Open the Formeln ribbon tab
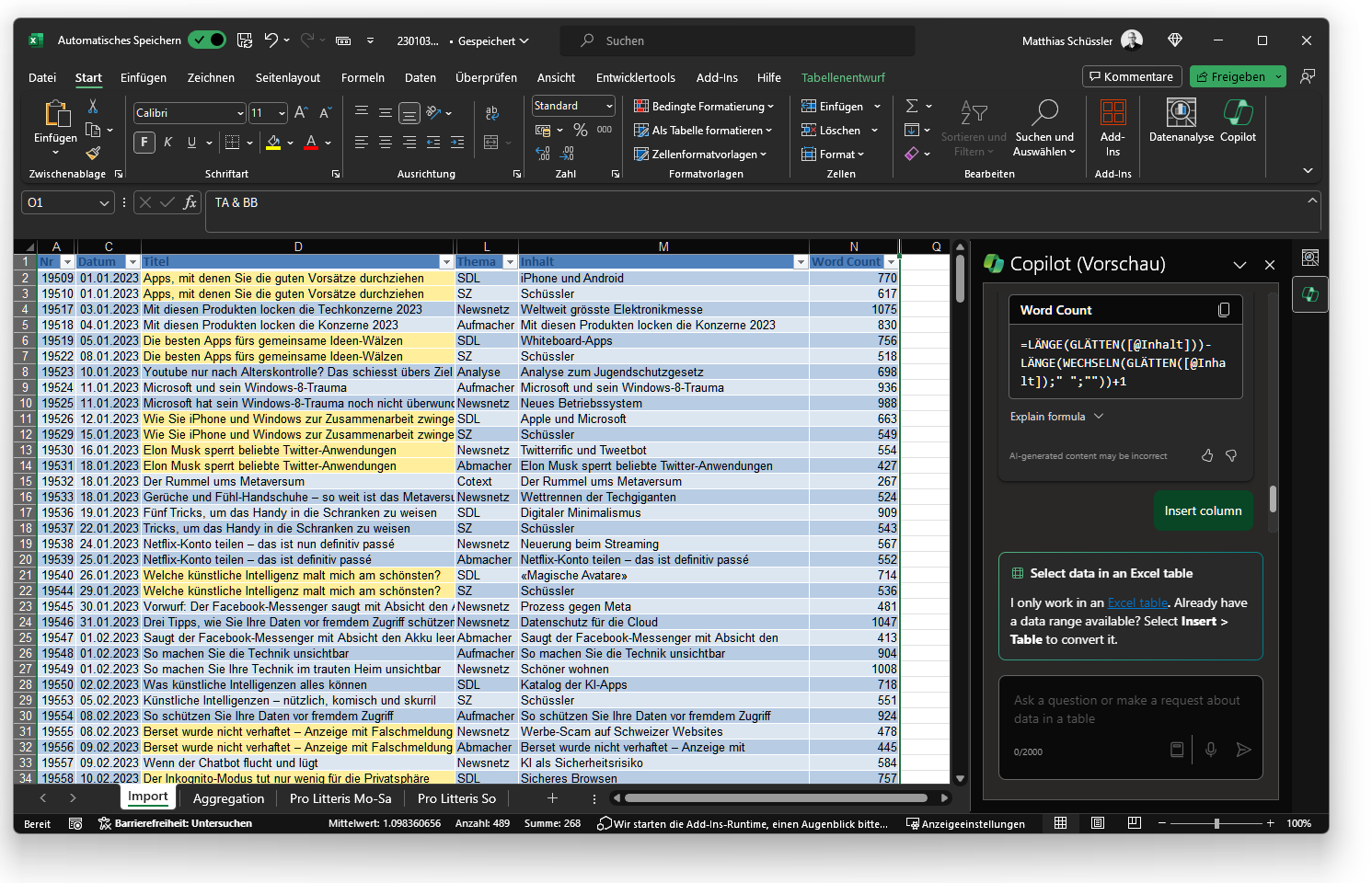Screen dimensions: 1372x883 tap(363, 78)
